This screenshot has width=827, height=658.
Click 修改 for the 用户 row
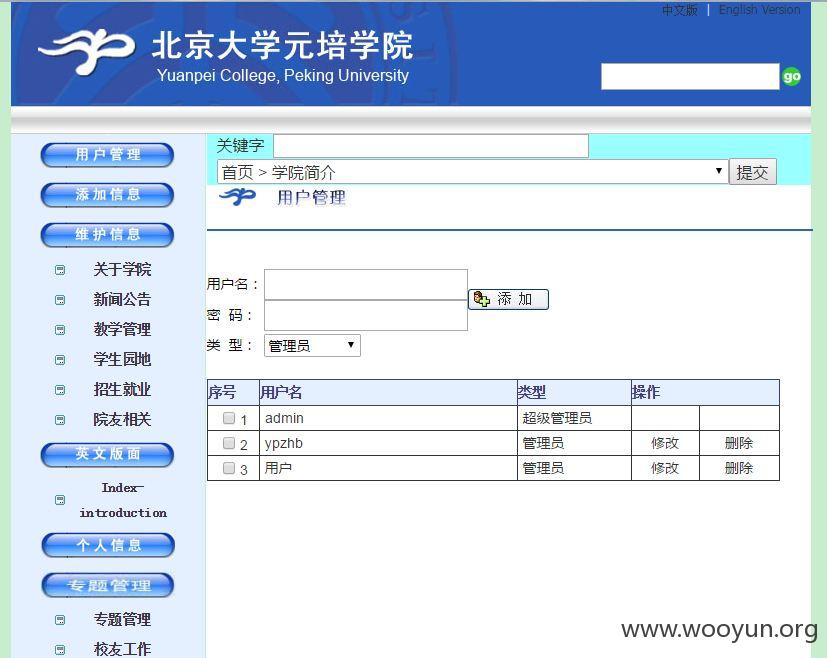tap(665, 468)
